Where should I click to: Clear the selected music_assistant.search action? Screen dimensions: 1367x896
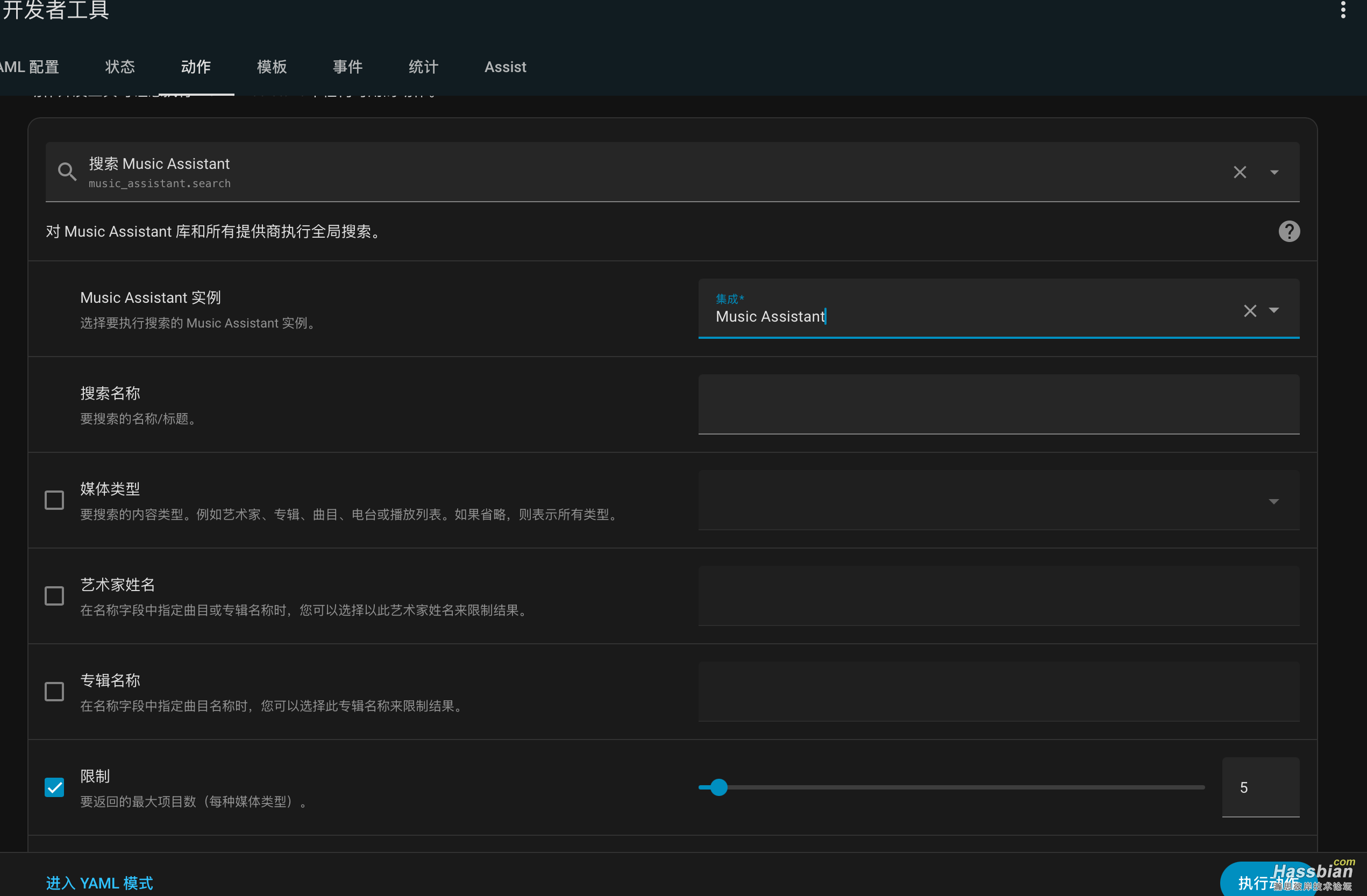tap(1240, 172)
